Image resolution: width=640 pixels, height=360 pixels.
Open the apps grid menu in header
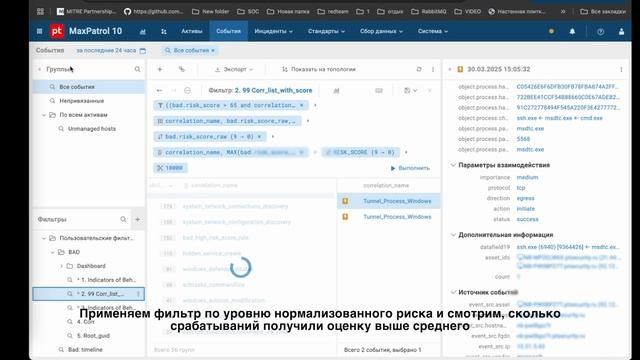(40, 31)
